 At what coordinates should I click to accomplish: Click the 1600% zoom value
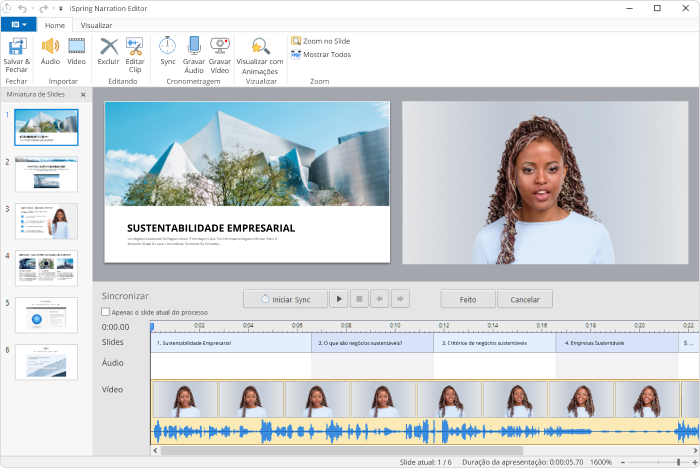601,462
